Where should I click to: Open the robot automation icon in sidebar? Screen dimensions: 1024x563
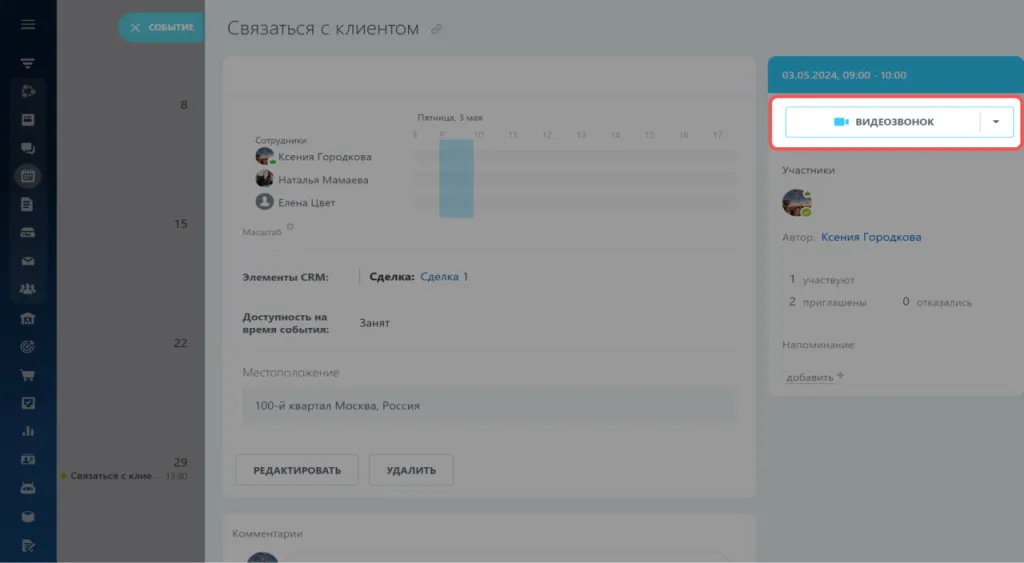(27, 488)
